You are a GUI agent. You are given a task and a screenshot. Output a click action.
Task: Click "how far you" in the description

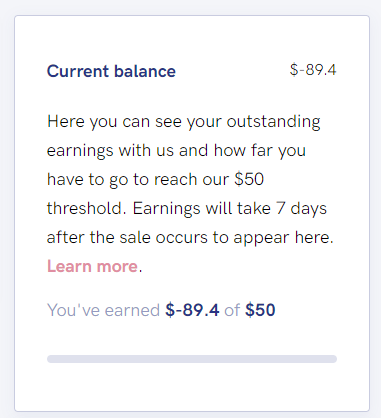(260, 151)
